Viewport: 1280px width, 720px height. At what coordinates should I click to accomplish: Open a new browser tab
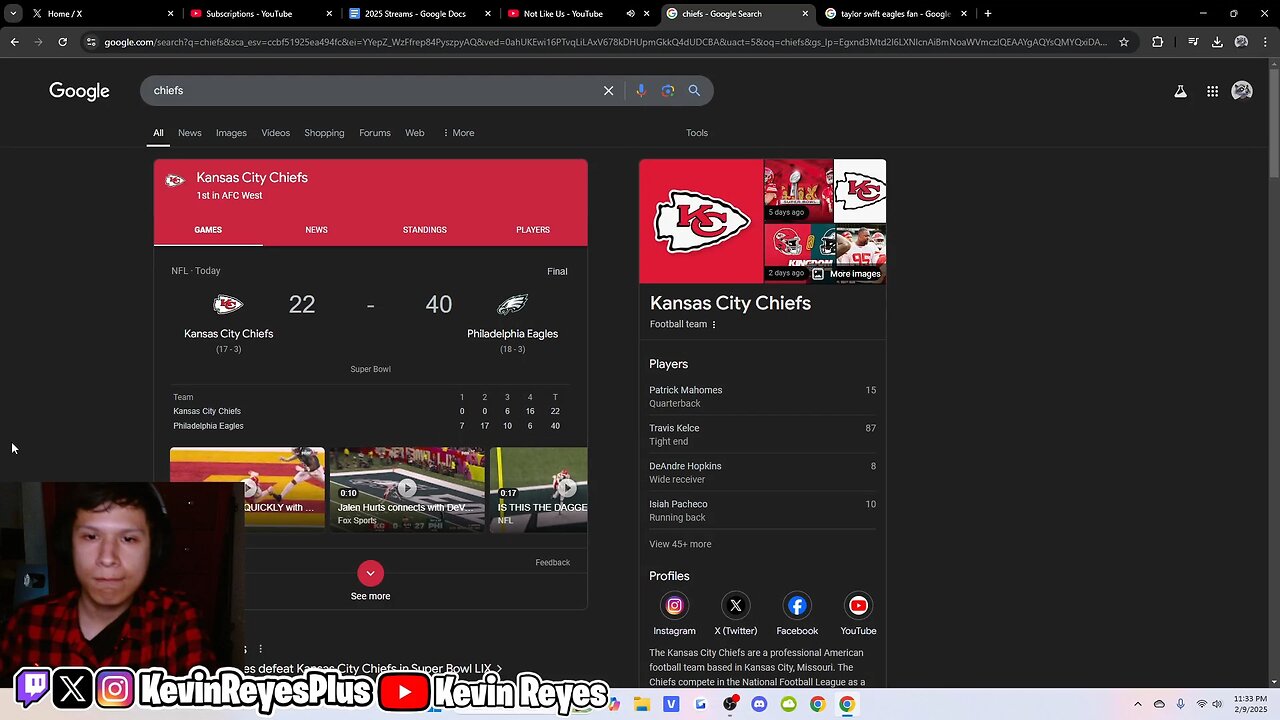coord(988,14)
